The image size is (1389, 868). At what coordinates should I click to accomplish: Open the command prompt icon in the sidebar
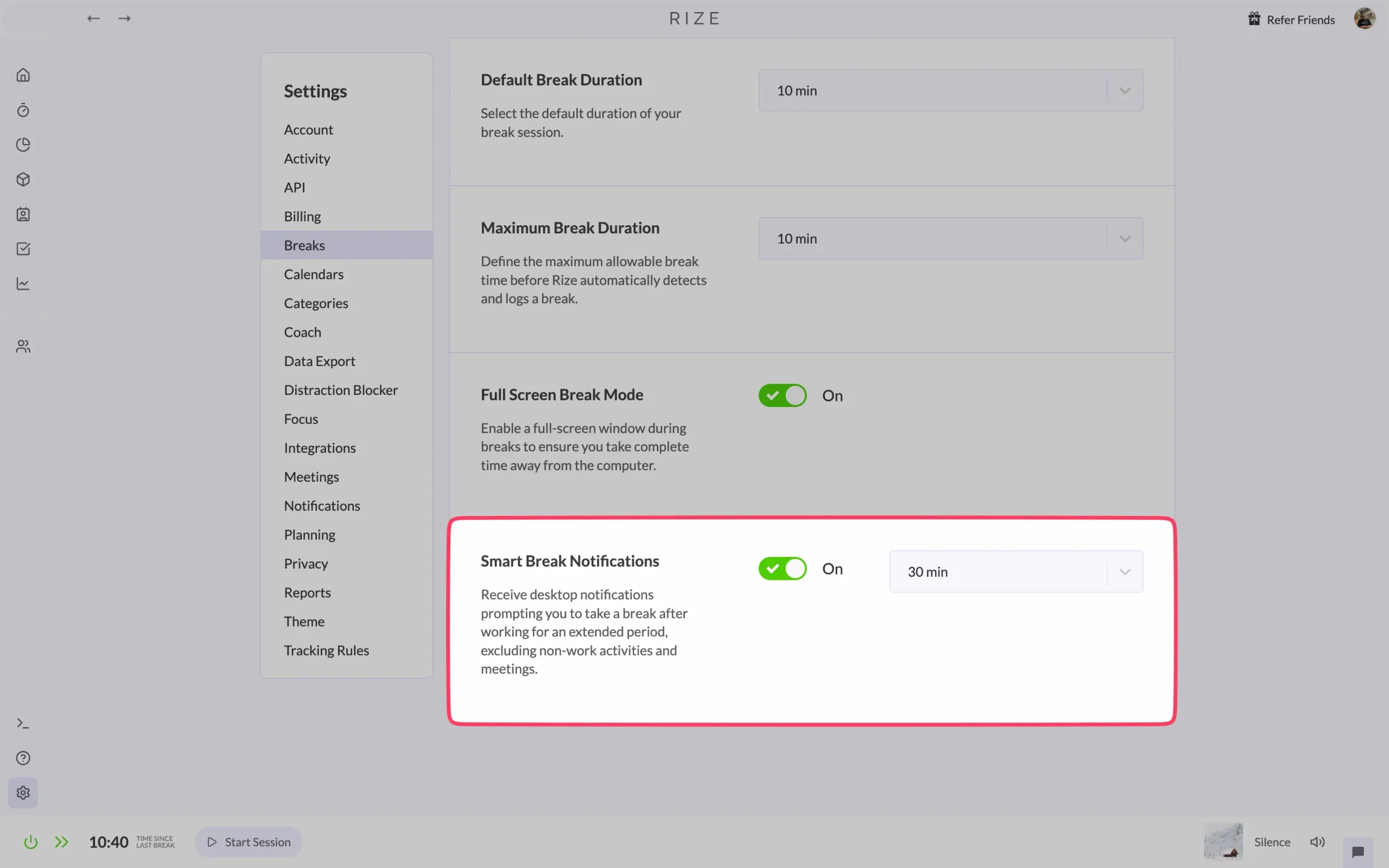(23, 723)
